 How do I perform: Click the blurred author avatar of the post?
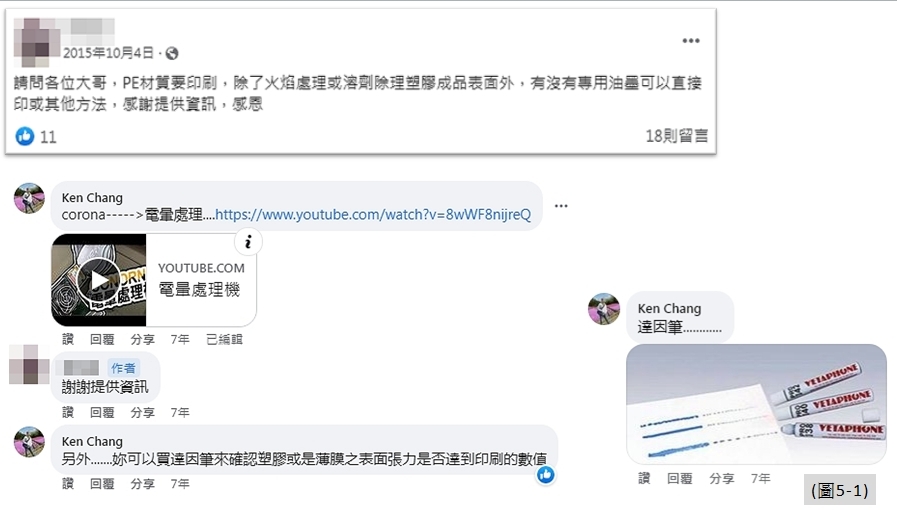coord(37,43)
